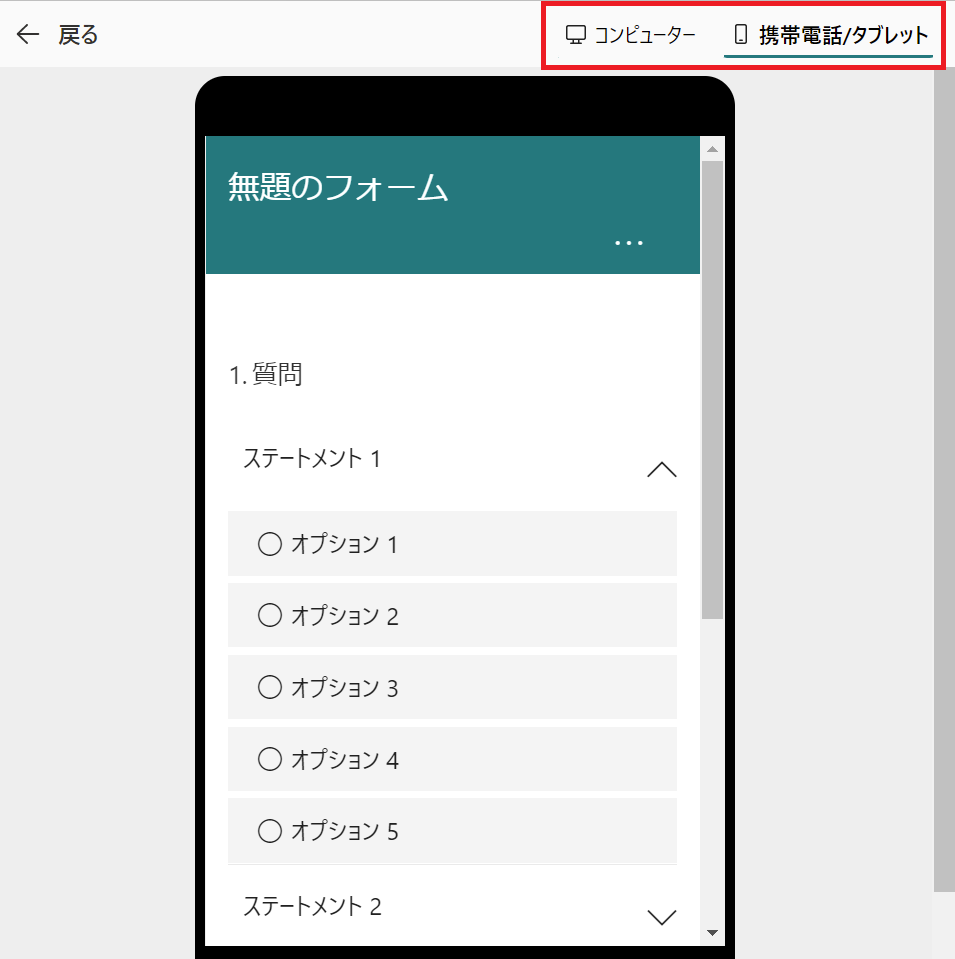
Task: Switch to コンピューター preview tab
Action: point(631,35)
